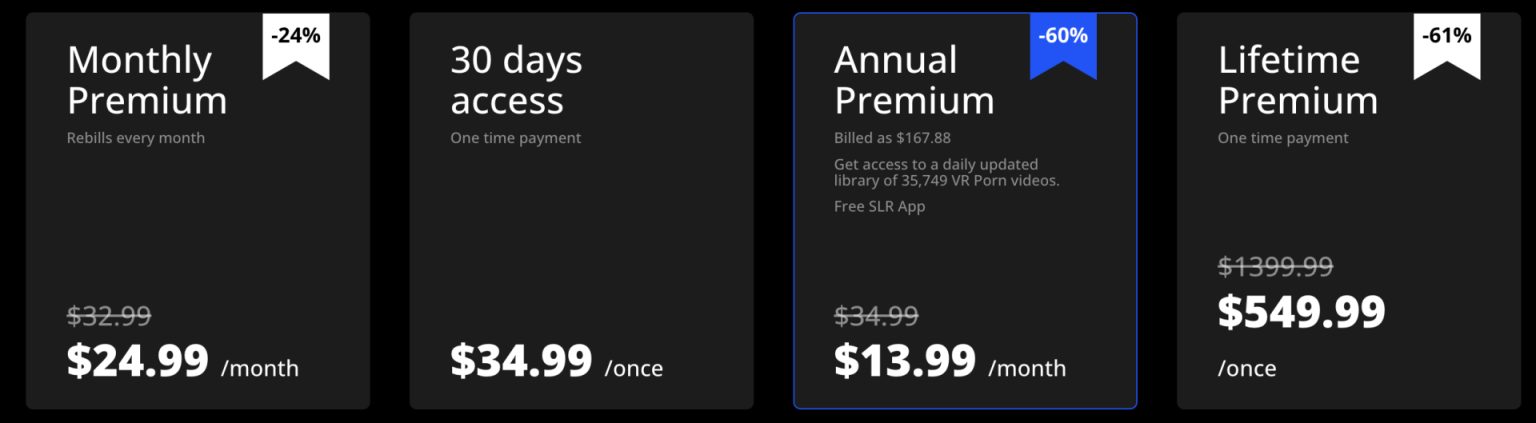Click the $34.99 one-time price

(521, 361)
